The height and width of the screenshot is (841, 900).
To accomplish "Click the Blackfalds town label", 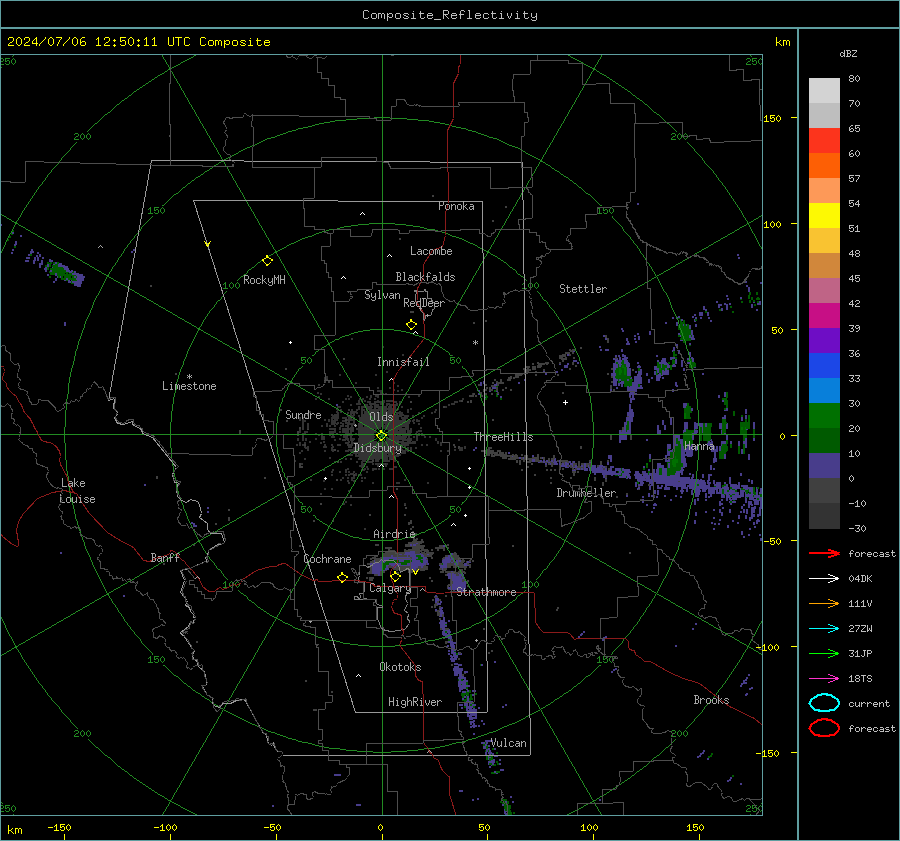I will pos(425,277).
